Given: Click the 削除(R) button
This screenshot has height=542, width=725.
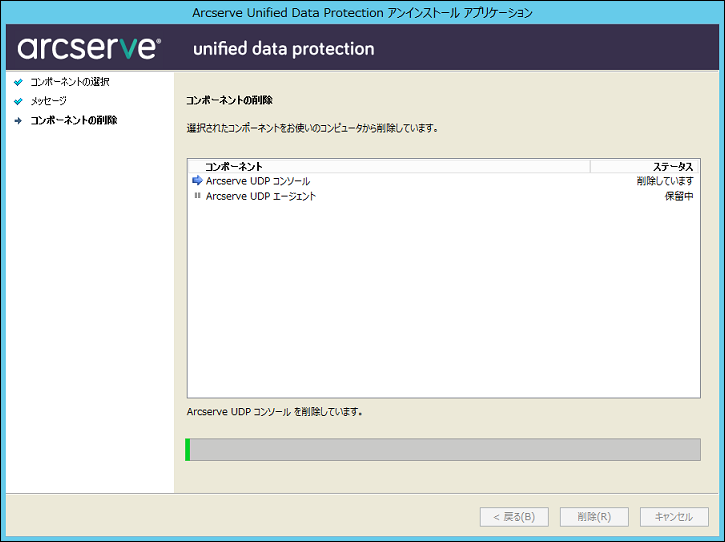Looking at the screenshot, I should pos(594,517).
